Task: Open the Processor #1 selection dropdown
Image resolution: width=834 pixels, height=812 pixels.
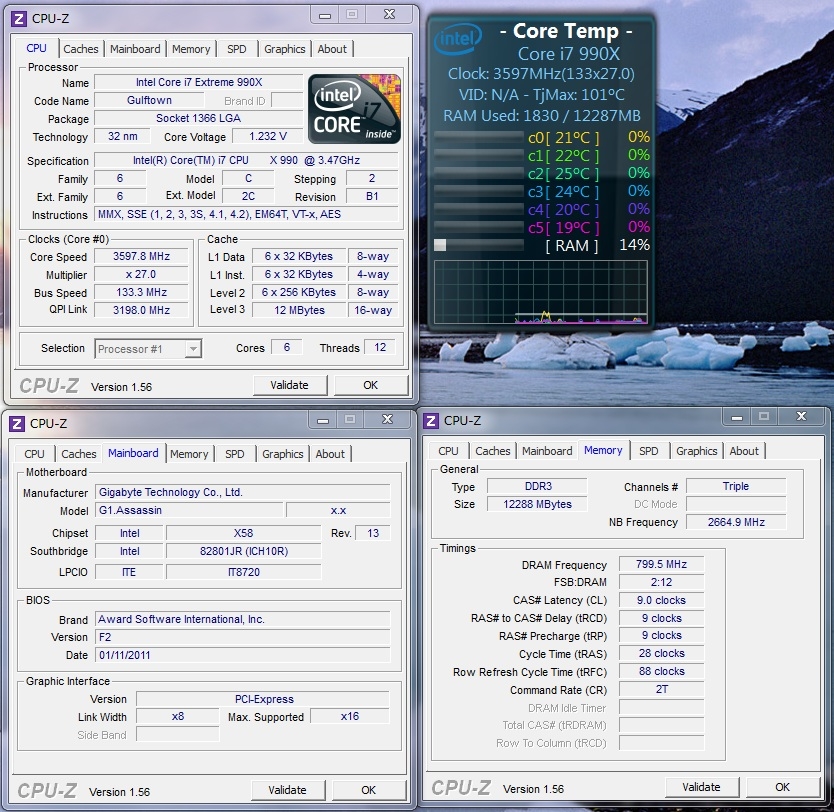Action: click(148, 349)
